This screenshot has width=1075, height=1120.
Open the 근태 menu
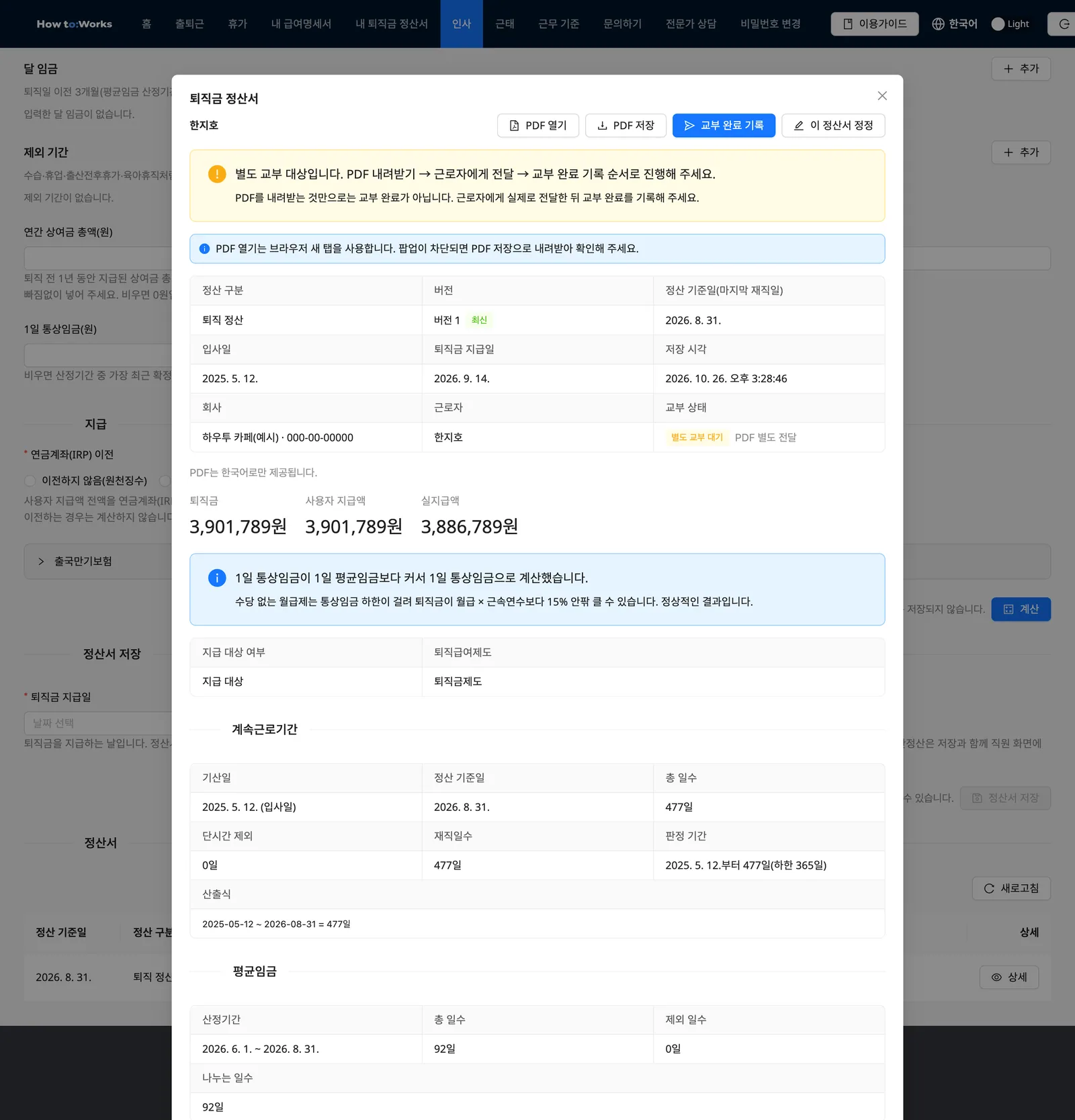[505, 24]
